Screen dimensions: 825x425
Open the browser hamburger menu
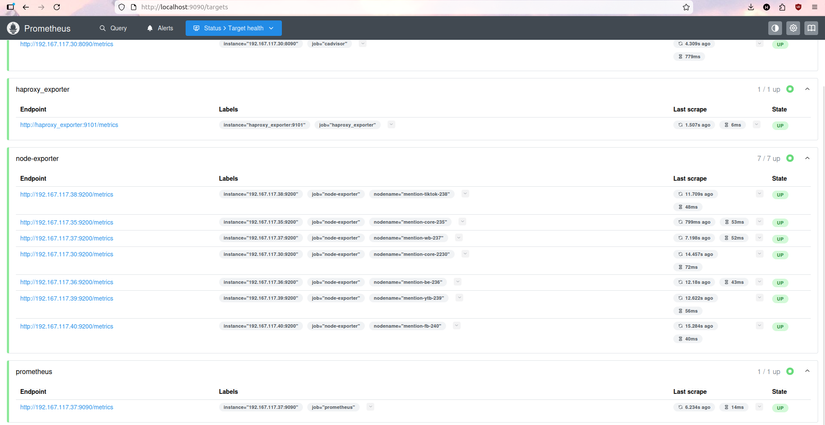tap(814, 7)
